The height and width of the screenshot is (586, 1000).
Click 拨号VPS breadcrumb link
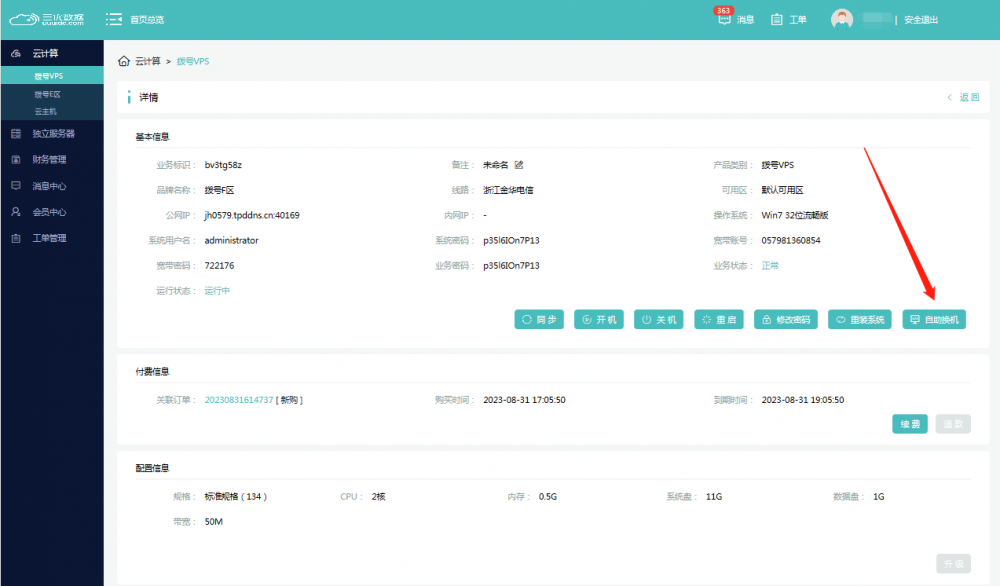[x=193, y=61]
